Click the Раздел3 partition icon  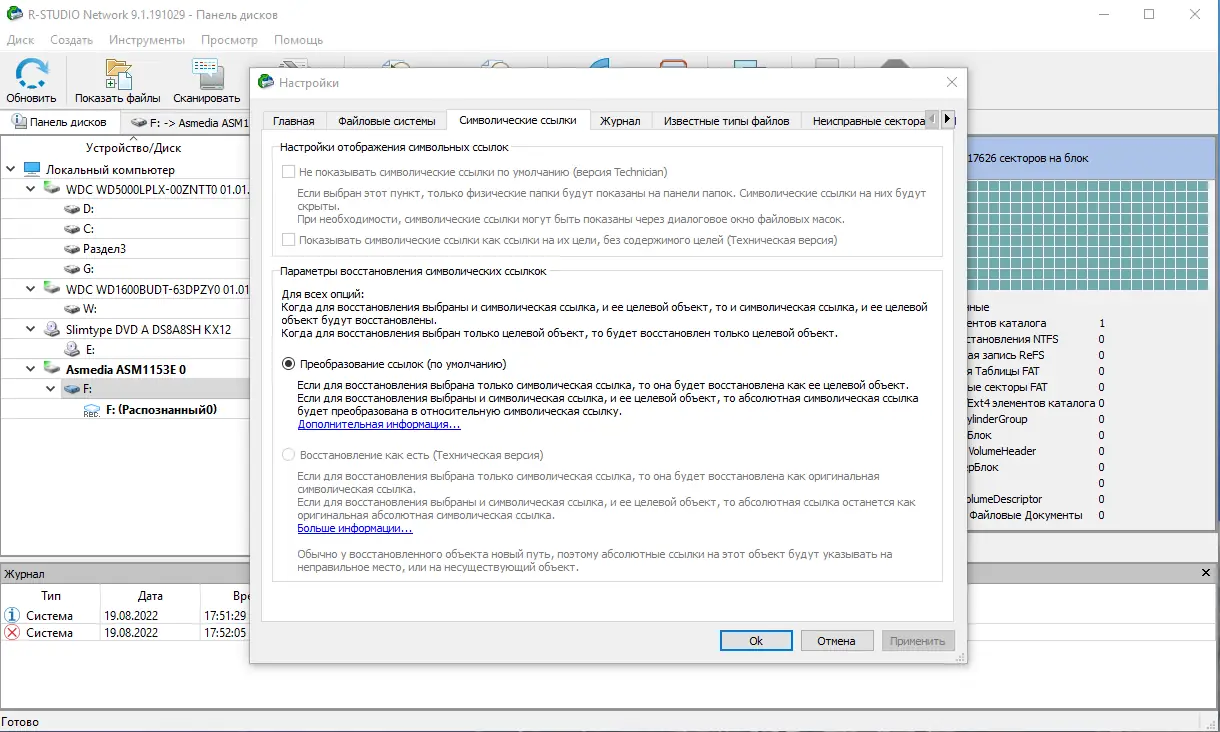(x=72, y=249)
